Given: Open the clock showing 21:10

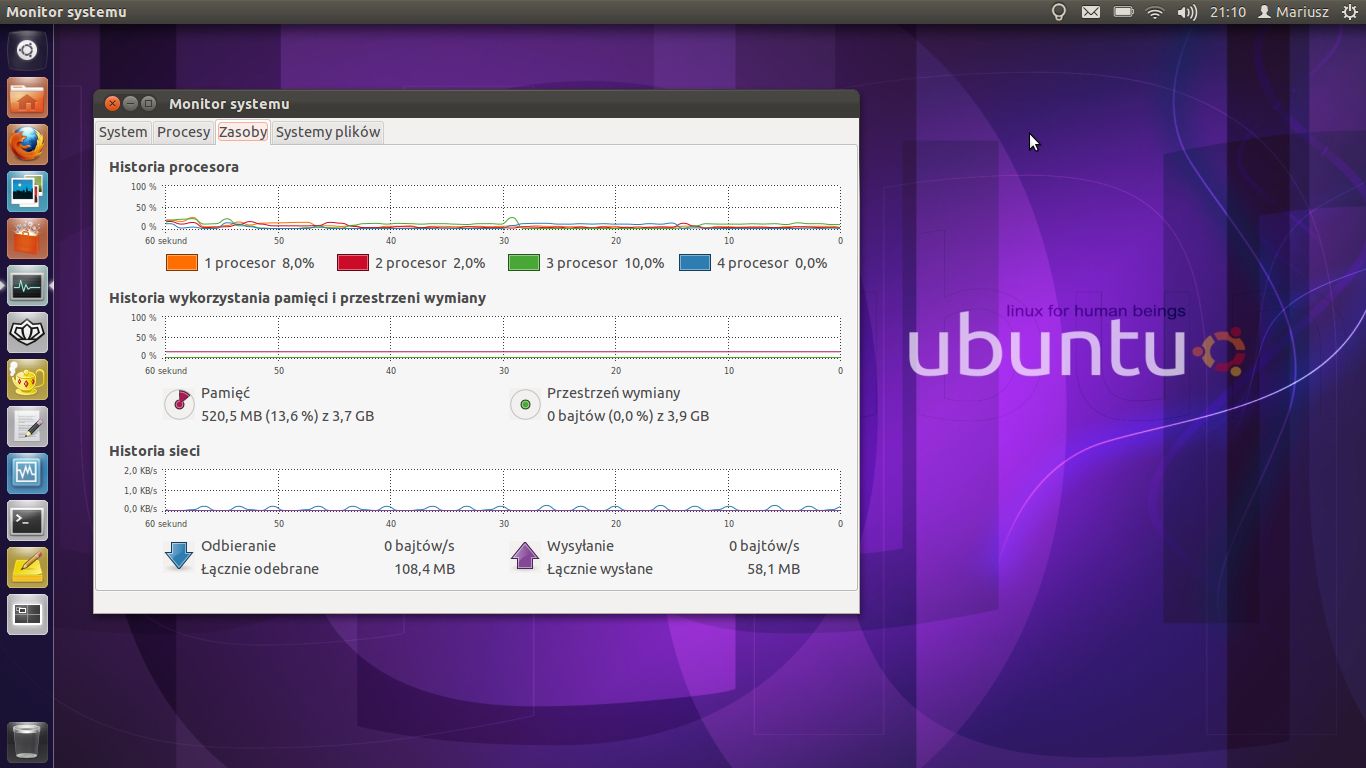Looking at the screenshot, I should (1227, 12).
